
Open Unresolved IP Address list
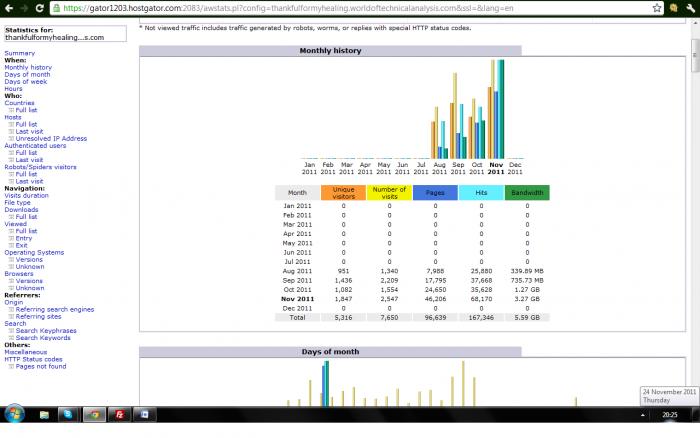click(51, 139)
